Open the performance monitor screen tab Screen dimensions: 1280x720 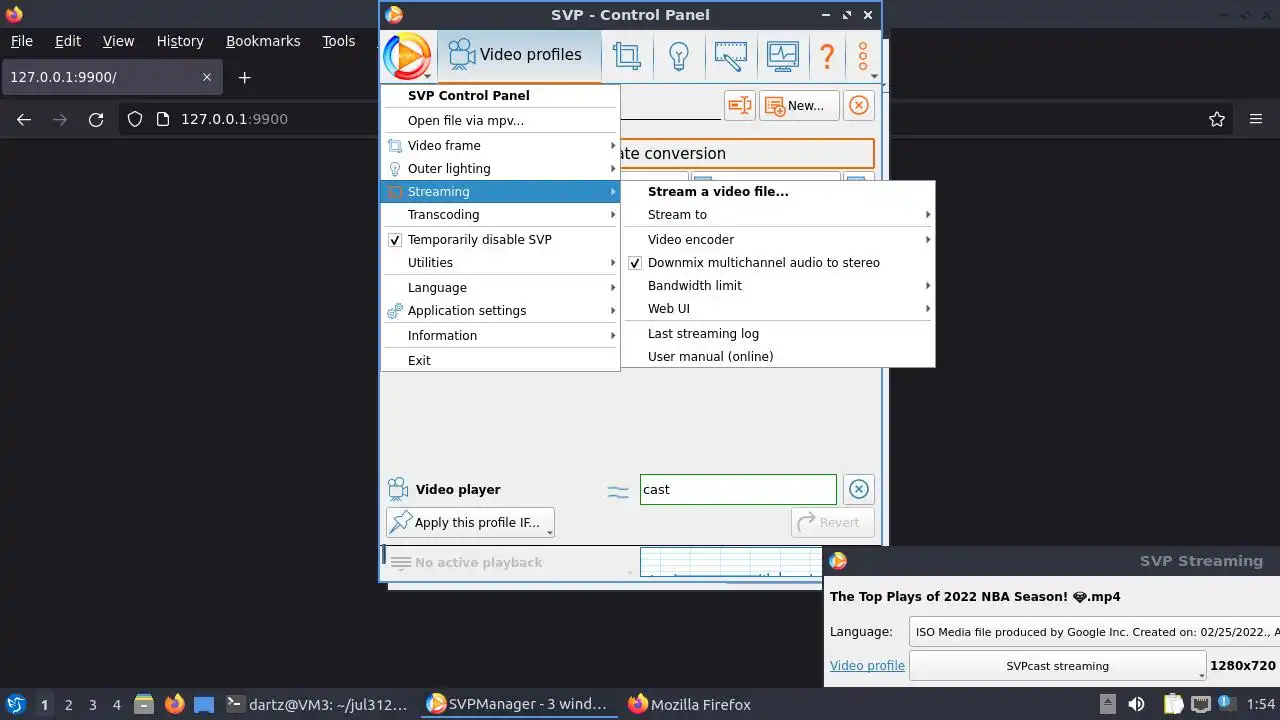pyautogui.click(x=783, y=55)
